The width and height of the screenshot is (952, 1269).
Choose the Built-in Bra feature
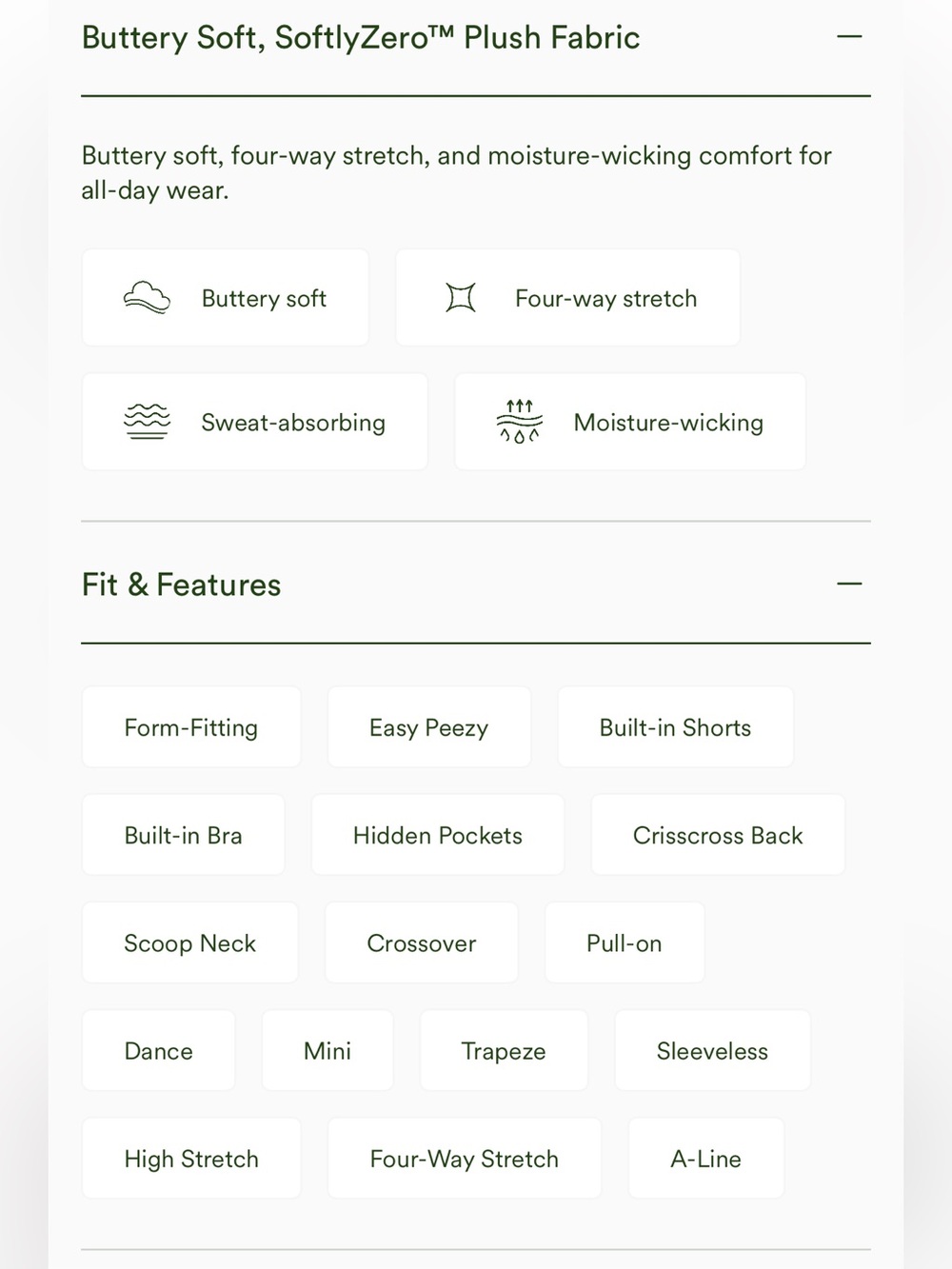coord(184,835)
